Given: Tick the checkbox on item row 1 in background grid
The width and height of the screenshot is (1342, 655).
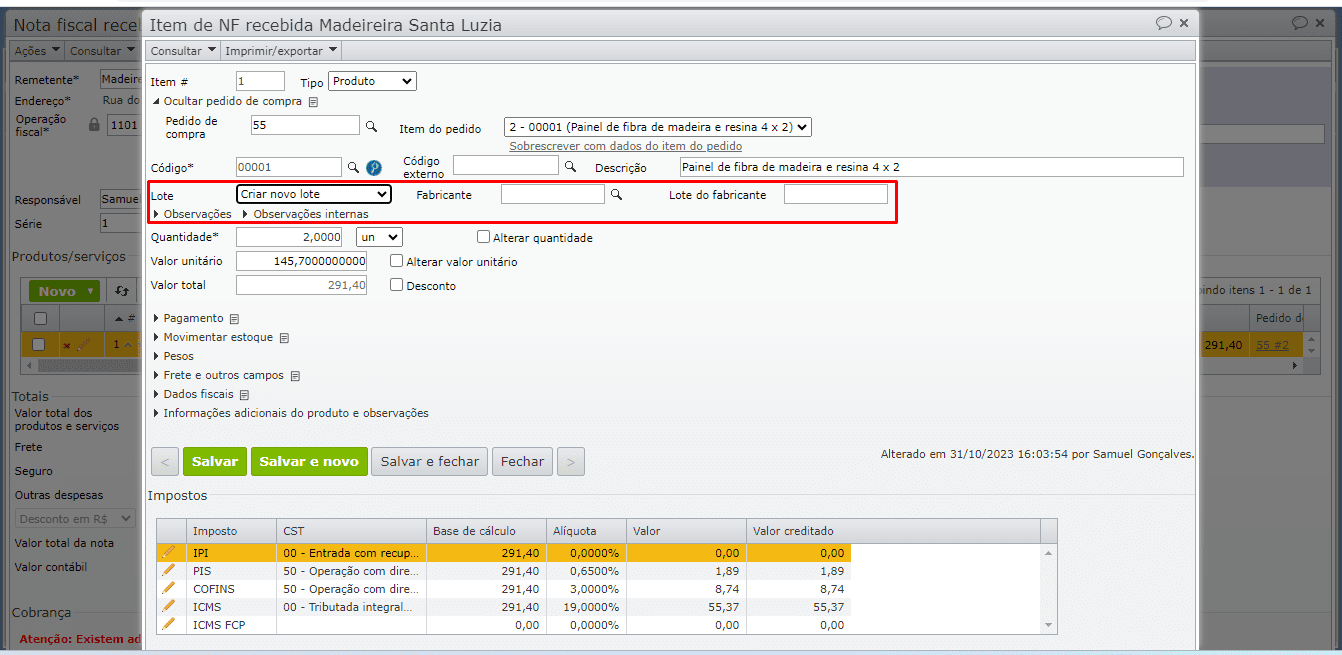Looking at the screenshot, I should coord(40,345).
